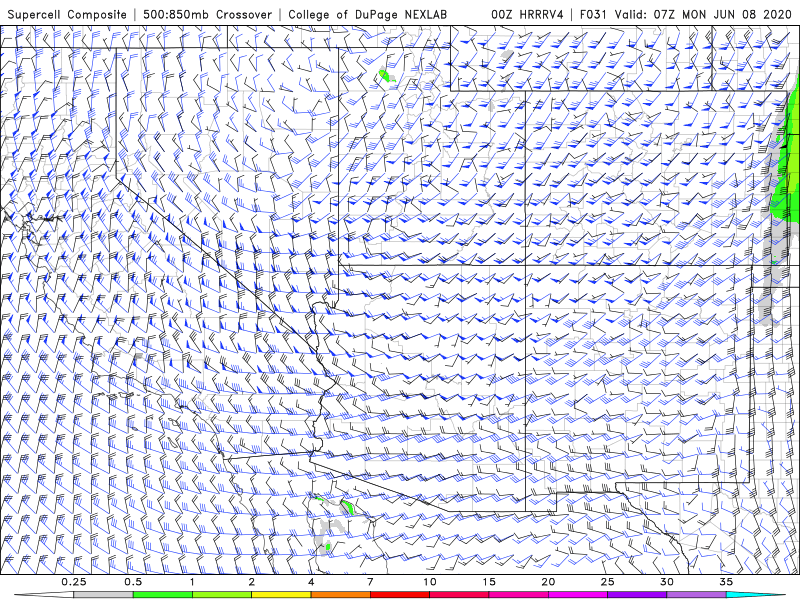800x600 pixels.
Task: Select the yellow 2–4 legend segment
Action: [281, 595]
